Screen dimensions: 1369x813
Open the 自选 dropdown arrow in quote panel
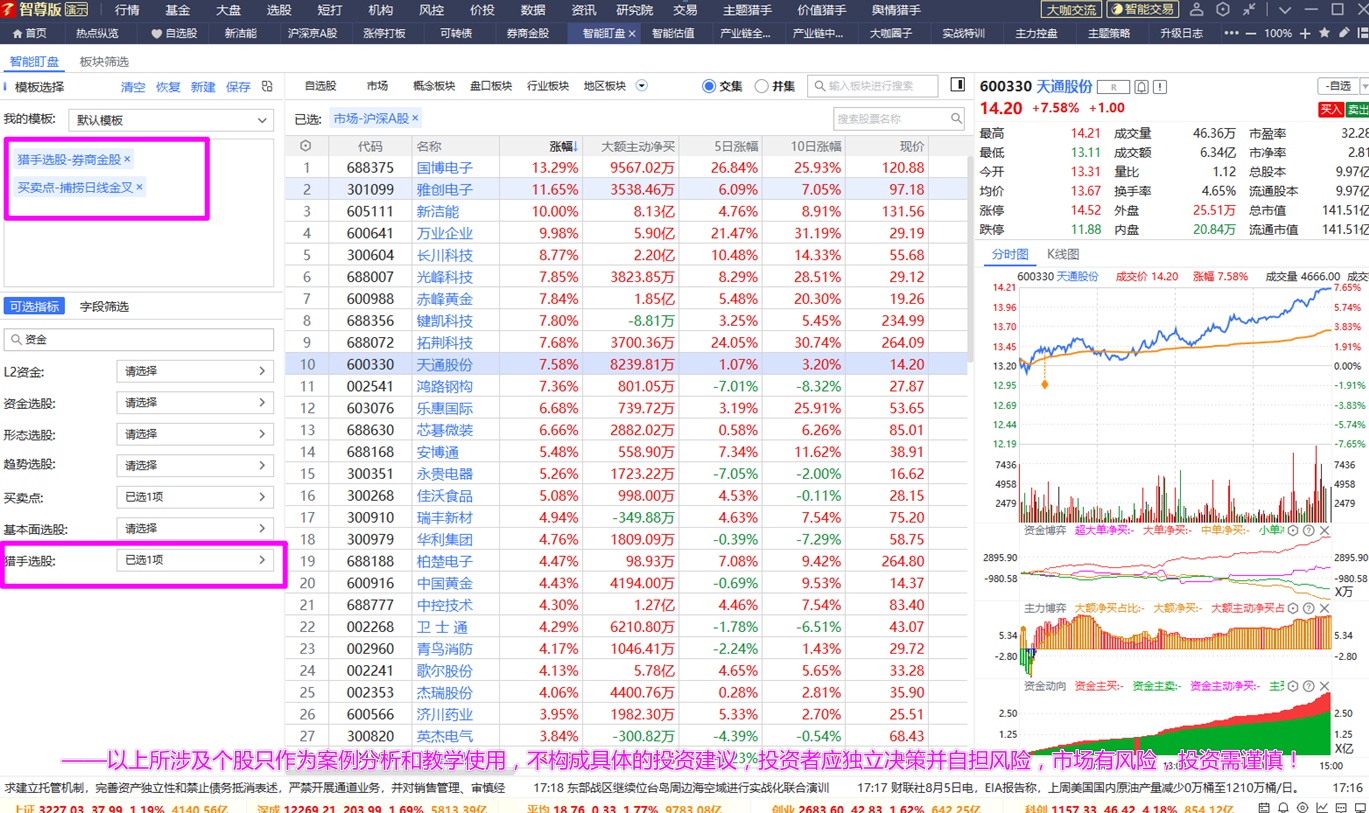(x=1364, y=87)
